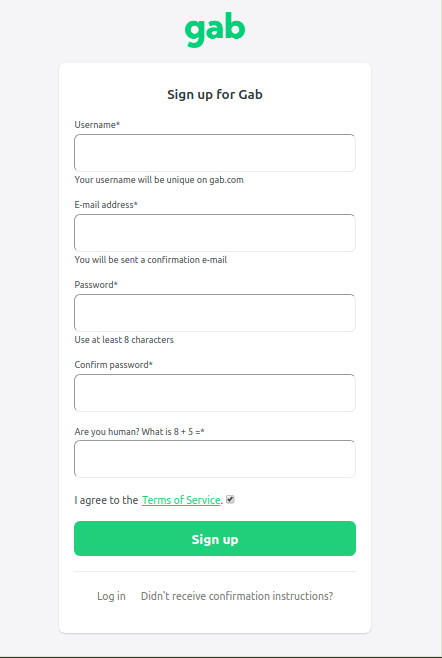Image resolution: width=442 pixels, height=658 pixels.
Task: Click the Username* field label
Action: (97, 125)
